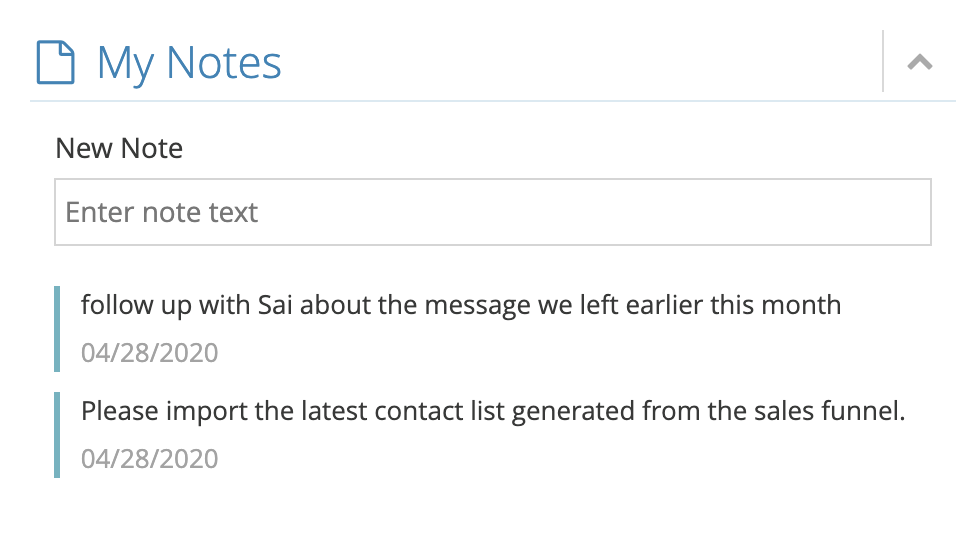
Task: Click the My Notes document icon
Action: (55, 62)
